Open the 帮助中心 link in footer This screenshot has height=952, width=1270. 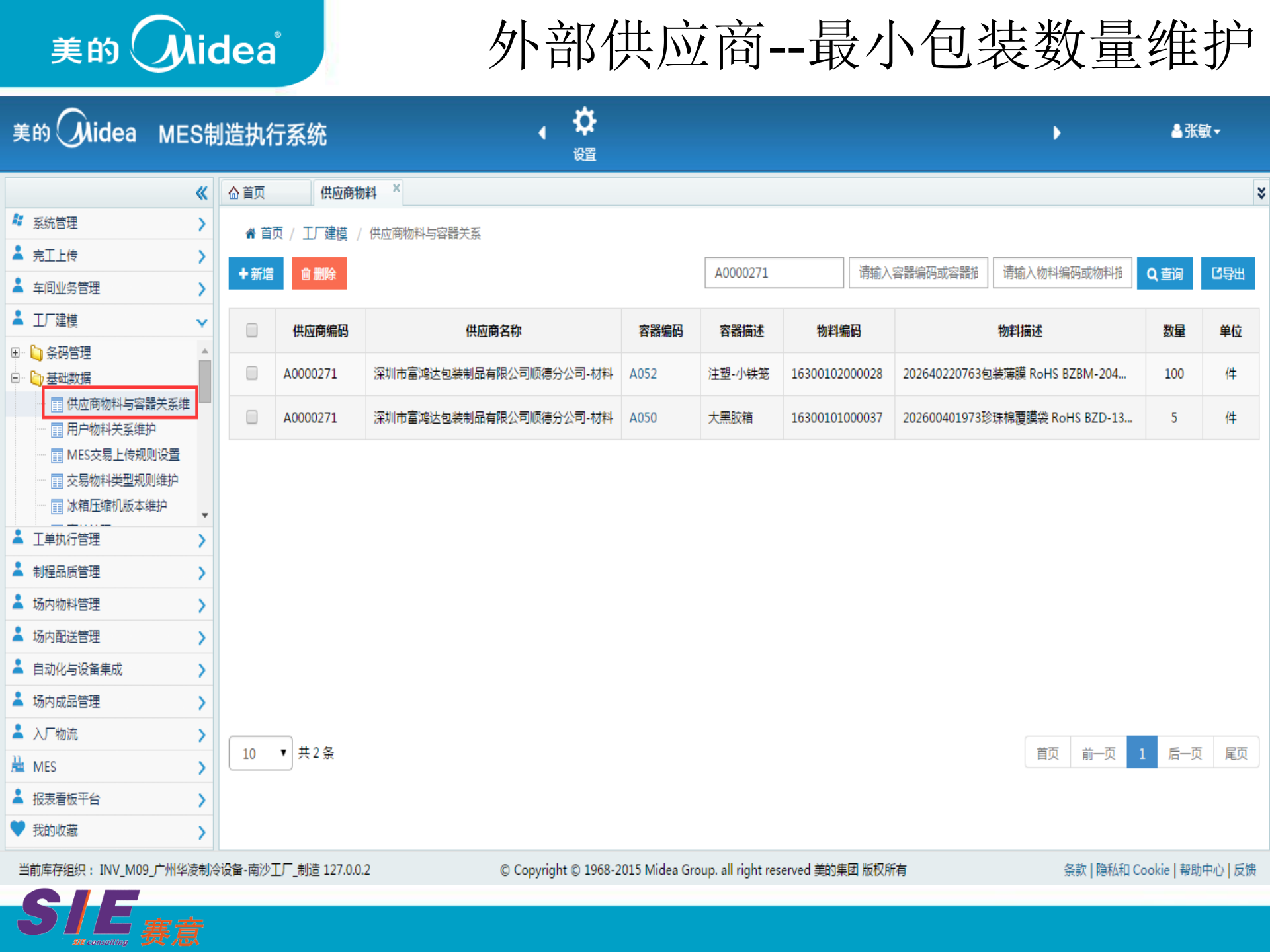(x=1201, y=870)
